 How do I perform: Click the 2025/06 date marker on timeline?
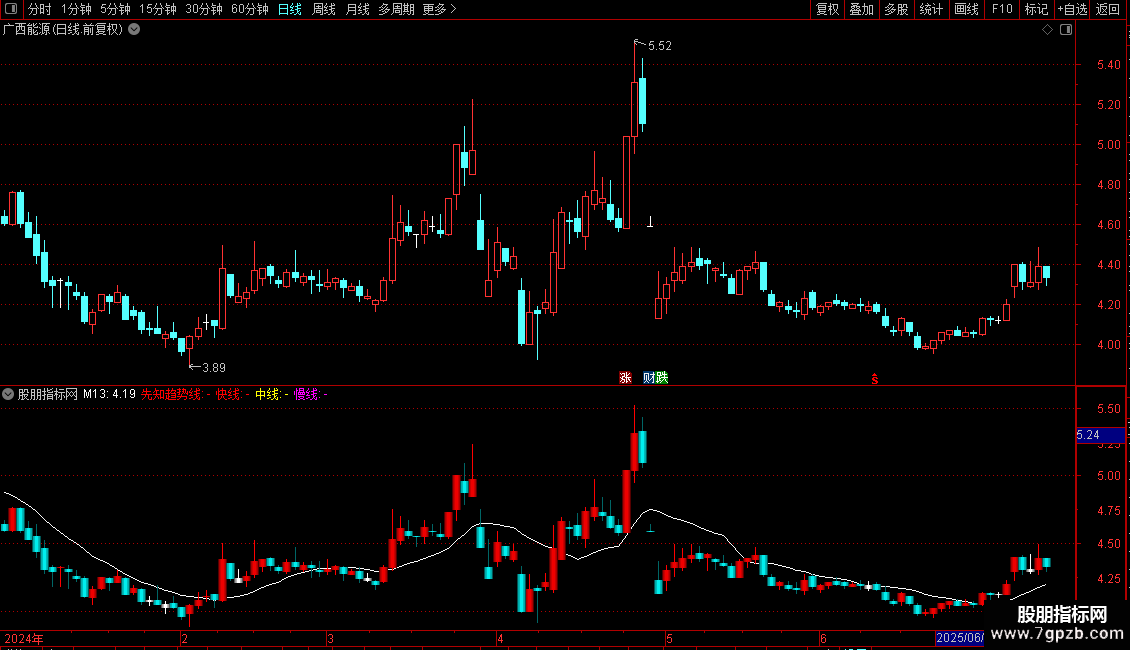pyautogui.click(x=959, y=638)
